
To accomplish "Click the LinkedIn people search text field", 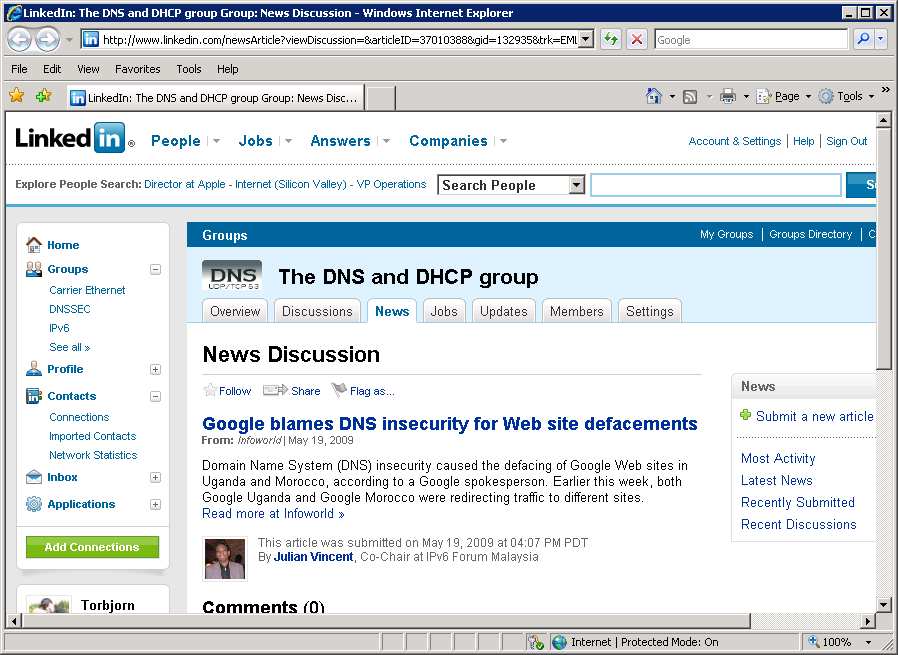I will pos(716,185).
